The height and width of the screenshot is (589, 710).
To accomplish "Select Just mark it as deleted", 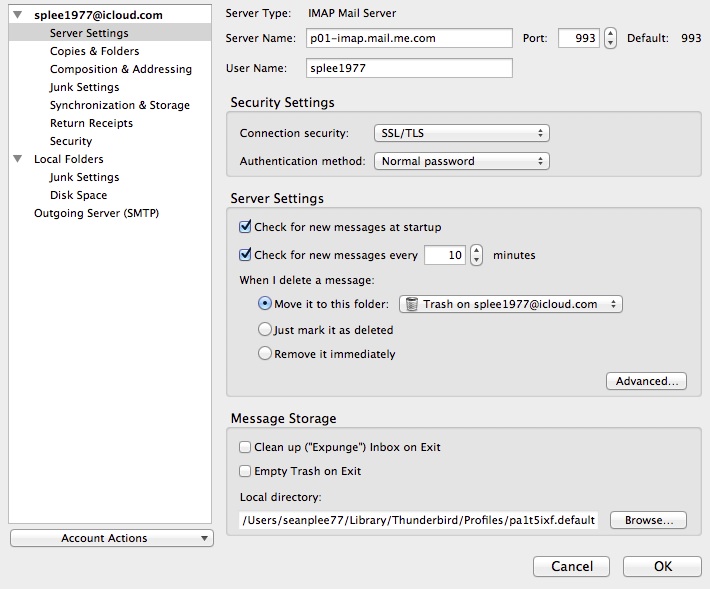I will (264, 329).
